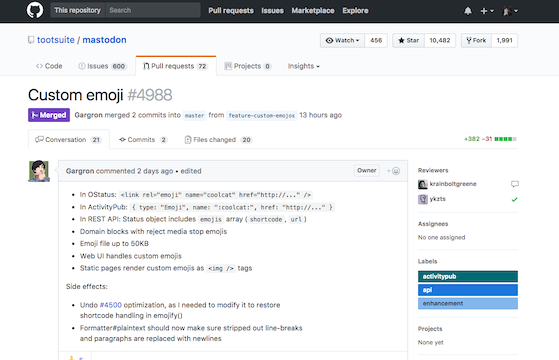Open the GitHub Octocat home logo

(x=35, y=10)
